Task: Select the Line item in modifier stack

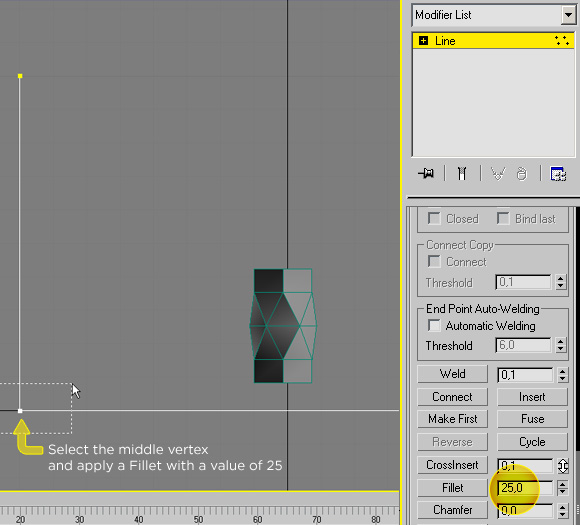Action: pos(493,40)
